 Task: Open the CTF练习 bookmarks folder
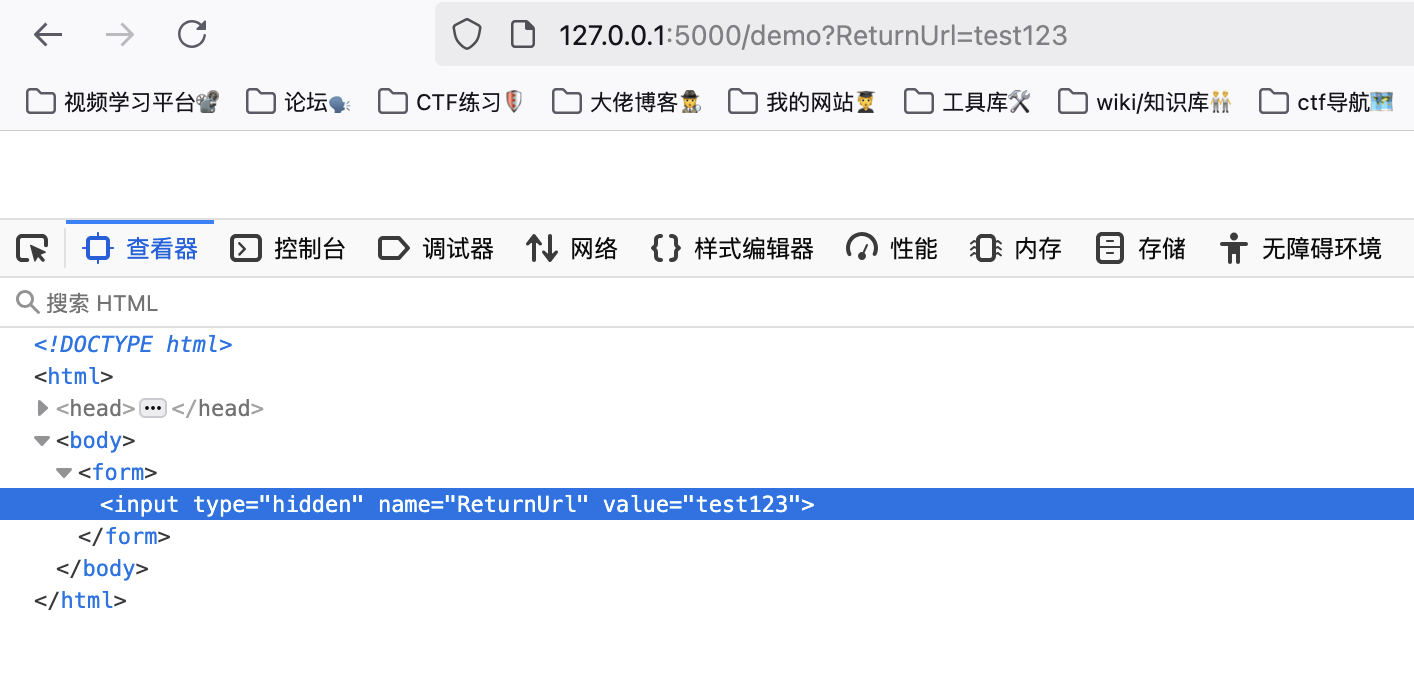pos(450,101)
